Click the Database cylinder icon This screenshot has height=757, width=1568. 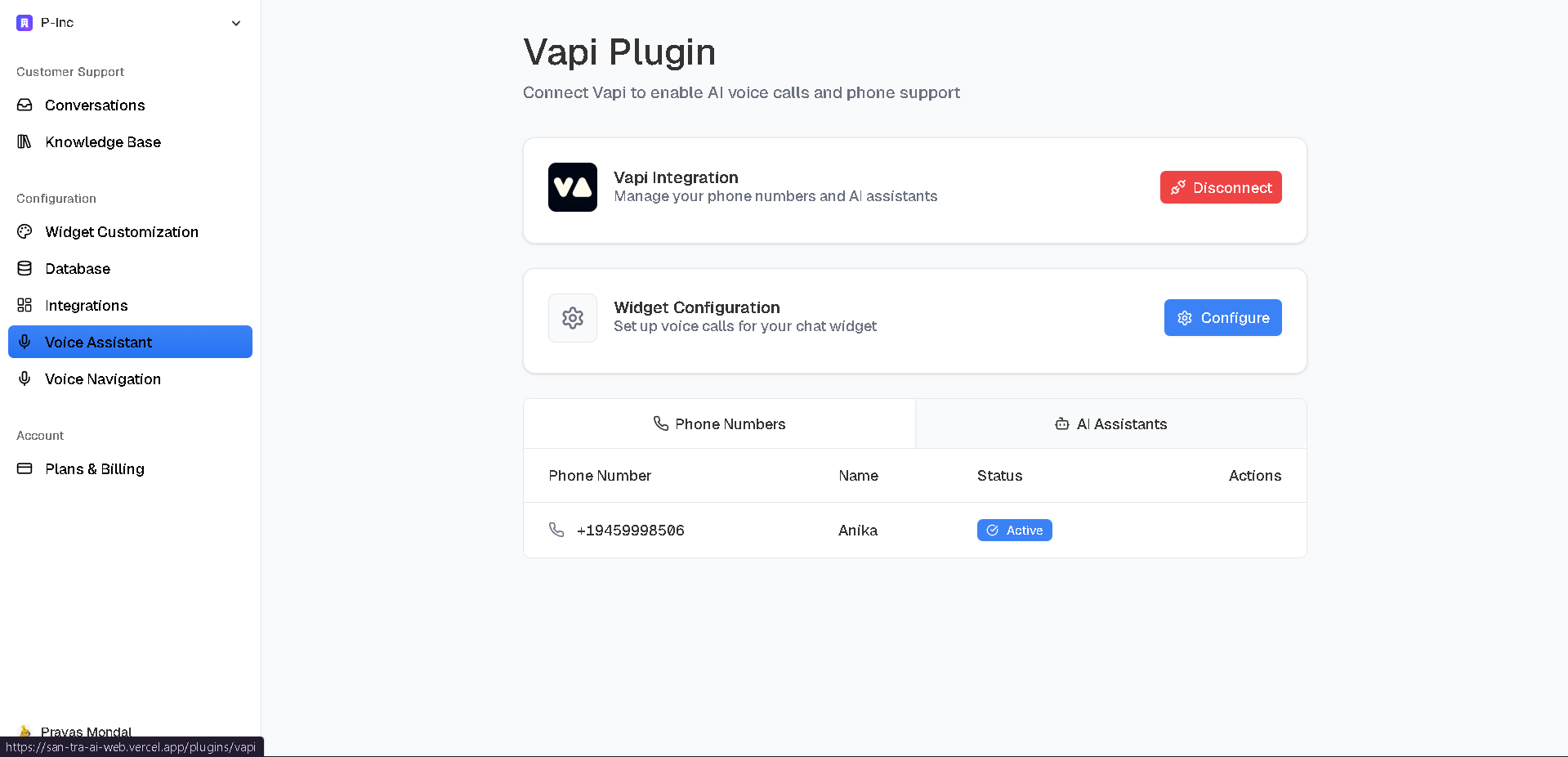(25, 269)
